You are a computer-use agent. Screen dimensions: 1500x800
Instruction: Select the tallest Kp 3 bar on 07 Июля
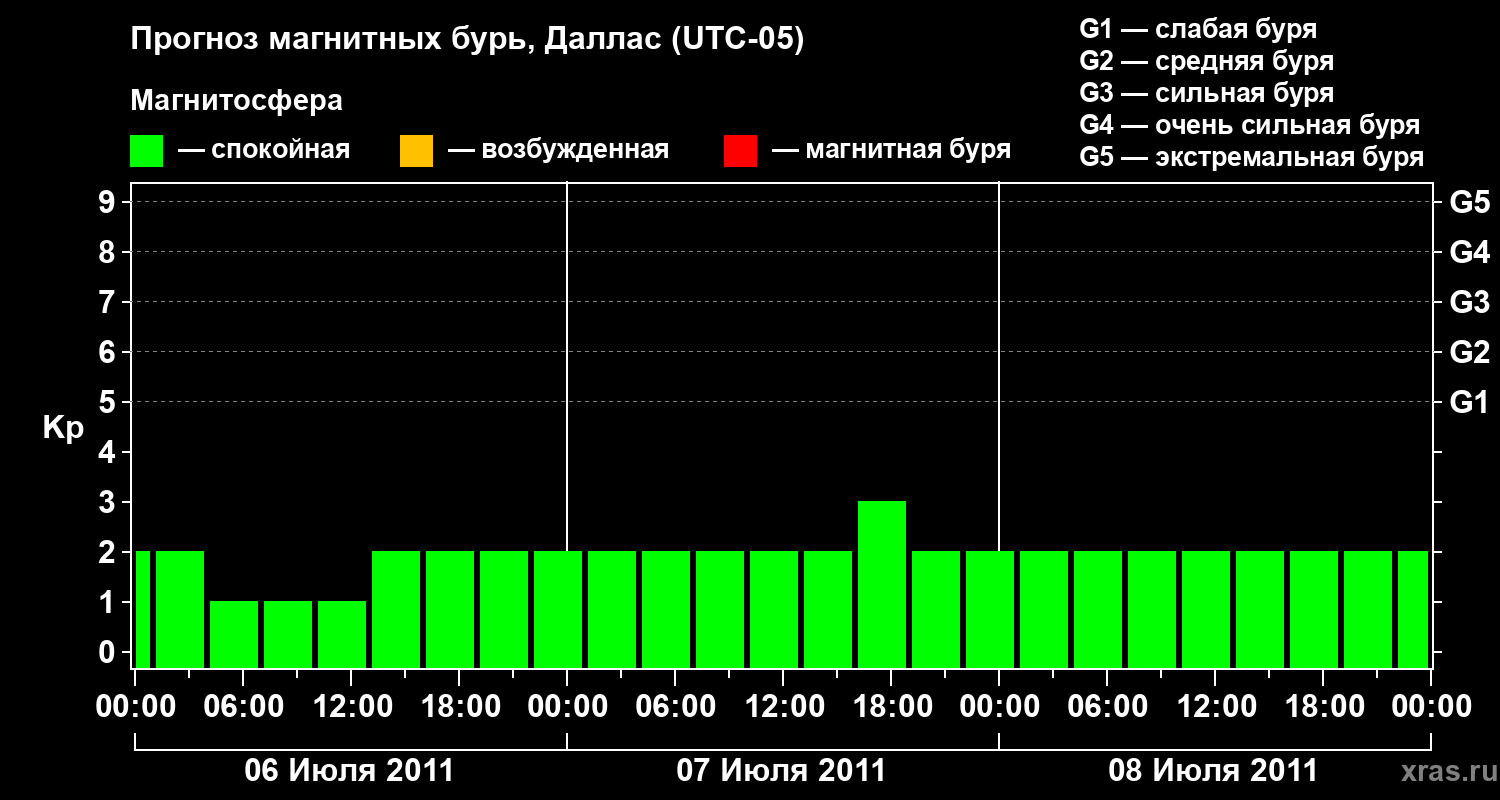click(x=882, y=584)
